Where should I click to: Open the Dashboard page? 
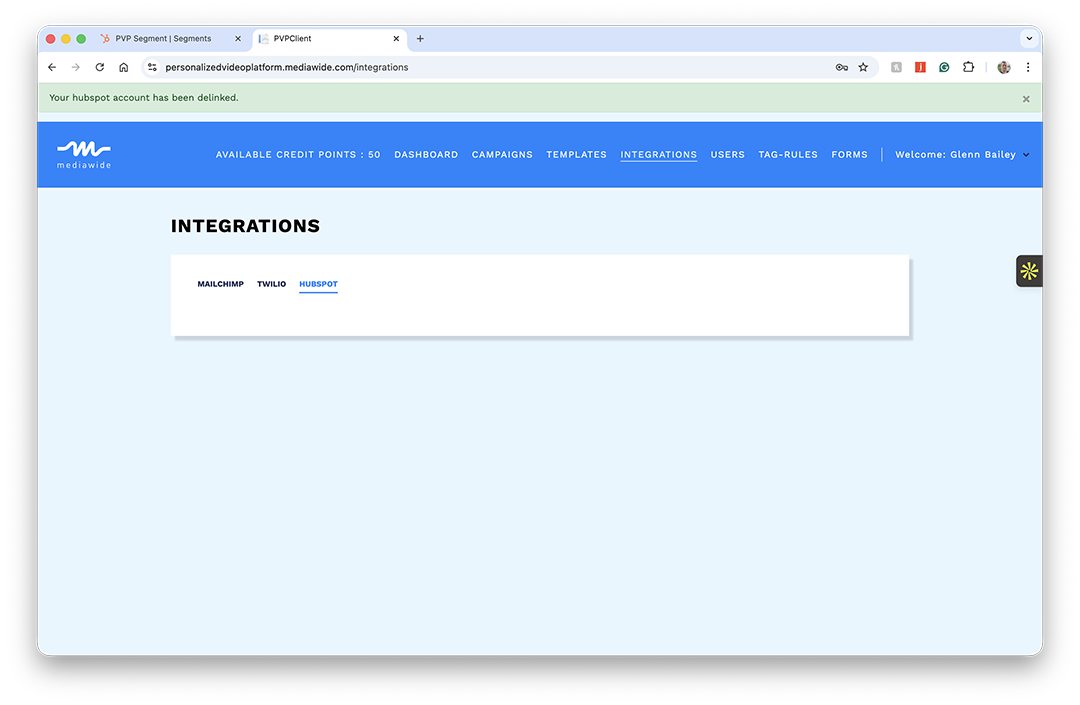[426, 155]
